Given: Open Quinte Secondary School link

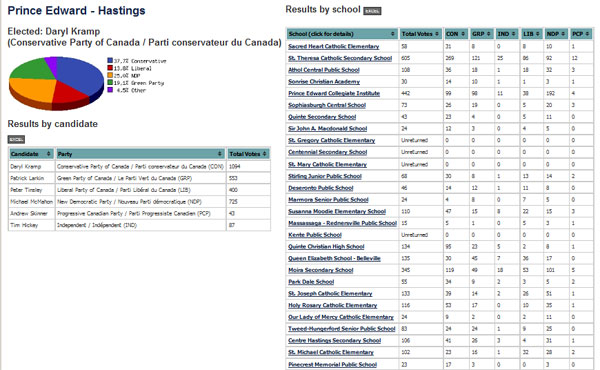Looking at the screenshot, I should 322,117.
